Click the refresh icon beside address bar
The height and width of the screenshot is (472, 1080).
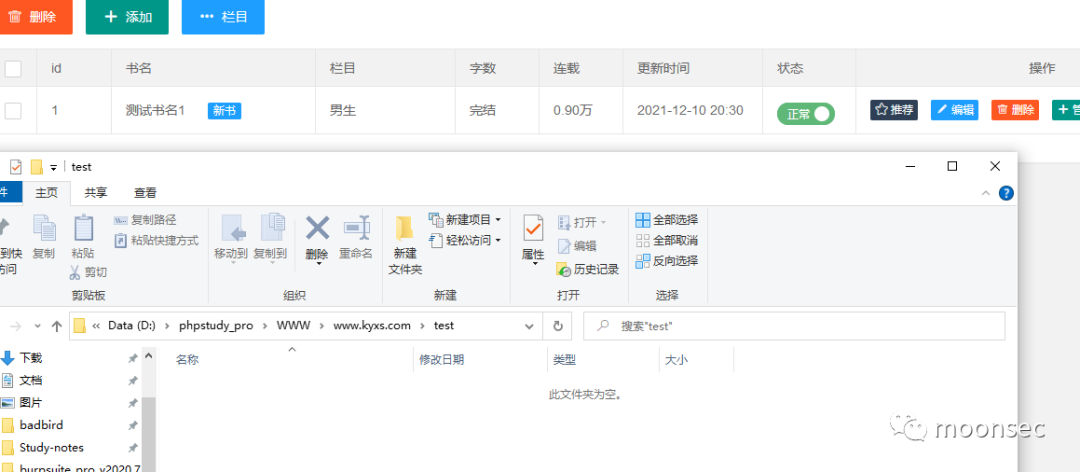[558, 326]
